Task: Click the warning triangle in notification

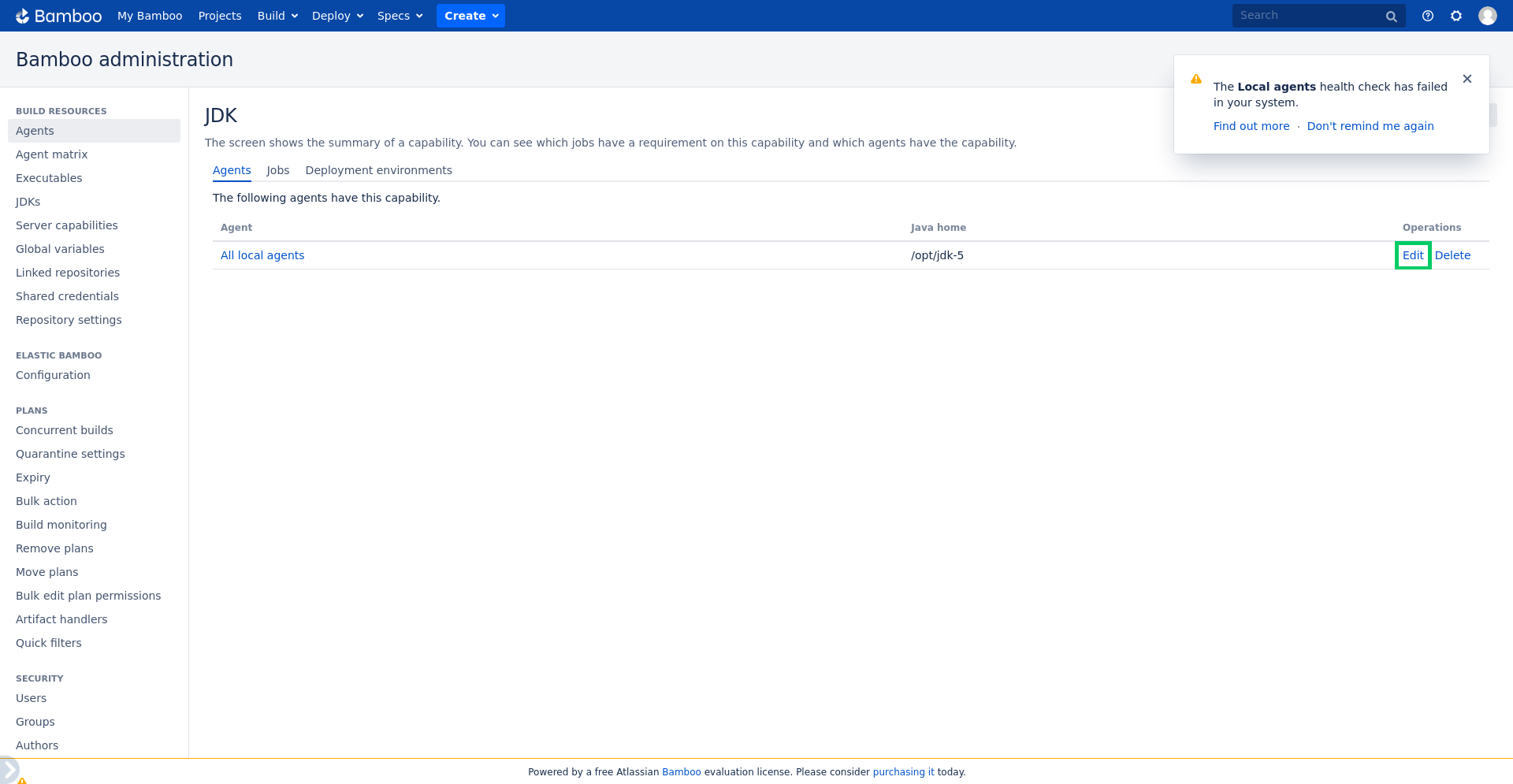Action: 1196,79
